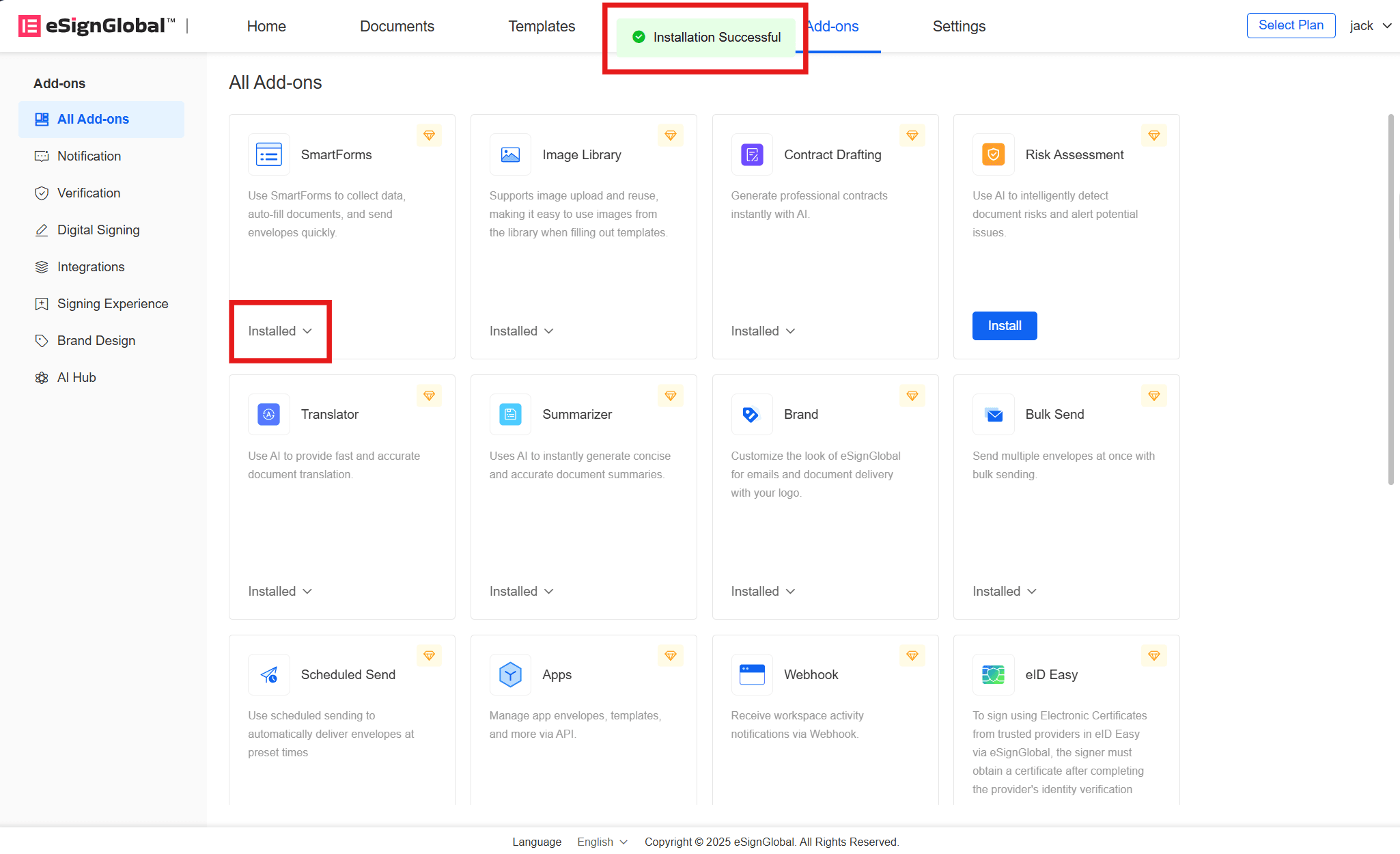1400x854 pixels.
Task: Click the premium diamond badge on Apps card
Action: click(x=671, y=655)
